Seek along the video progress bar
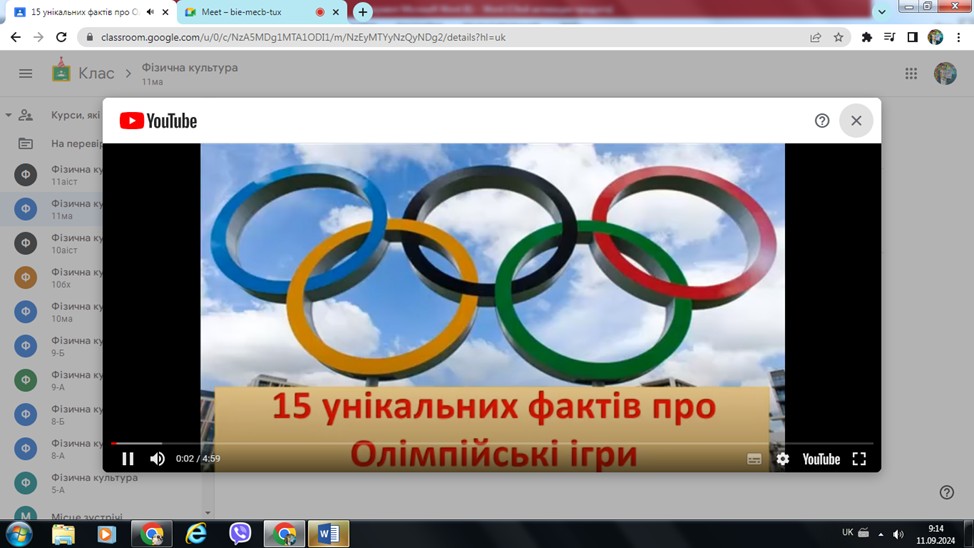Image resolution: width=974 pixels, height=548 pixels. [x=492, y=443]
